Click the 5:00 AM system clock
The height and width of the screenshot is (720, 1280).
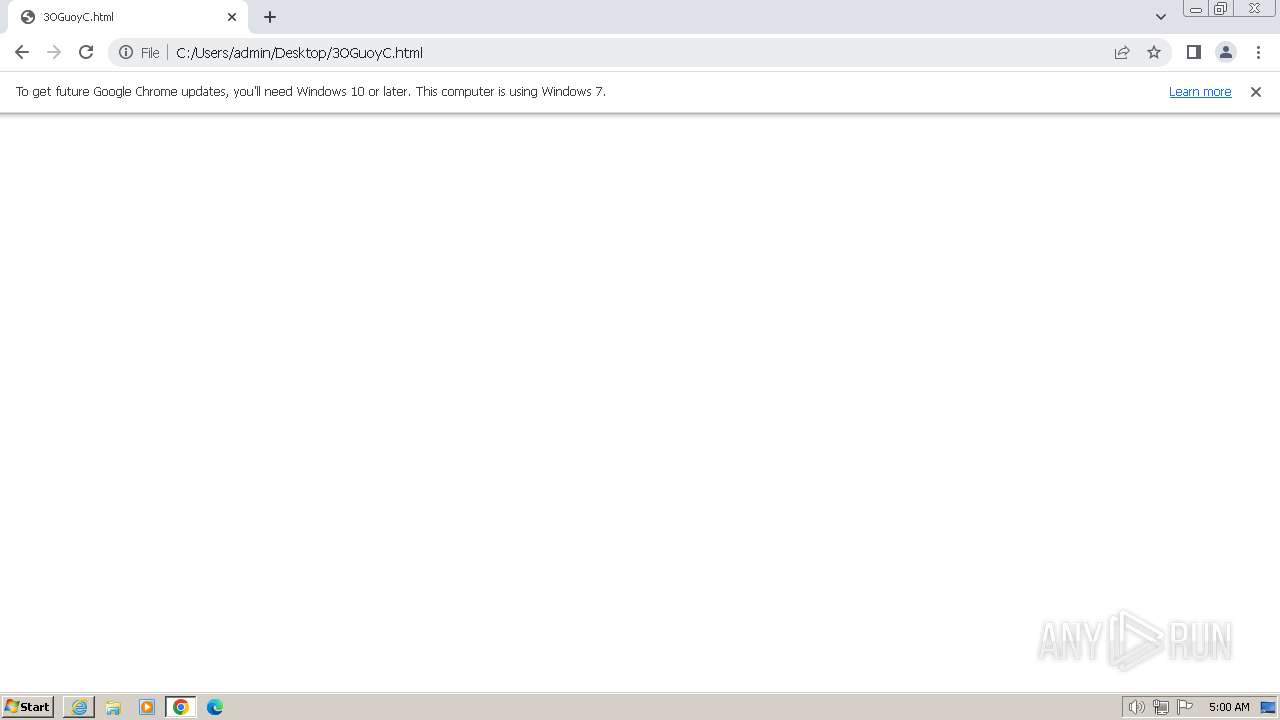pos(1229,707)
